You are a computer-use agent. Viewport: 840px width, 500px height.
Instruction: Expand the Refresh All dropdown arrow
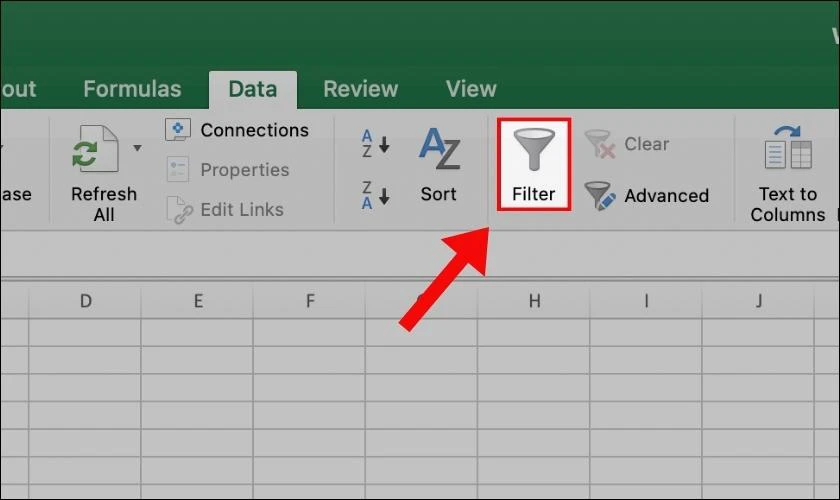(137, 148)
